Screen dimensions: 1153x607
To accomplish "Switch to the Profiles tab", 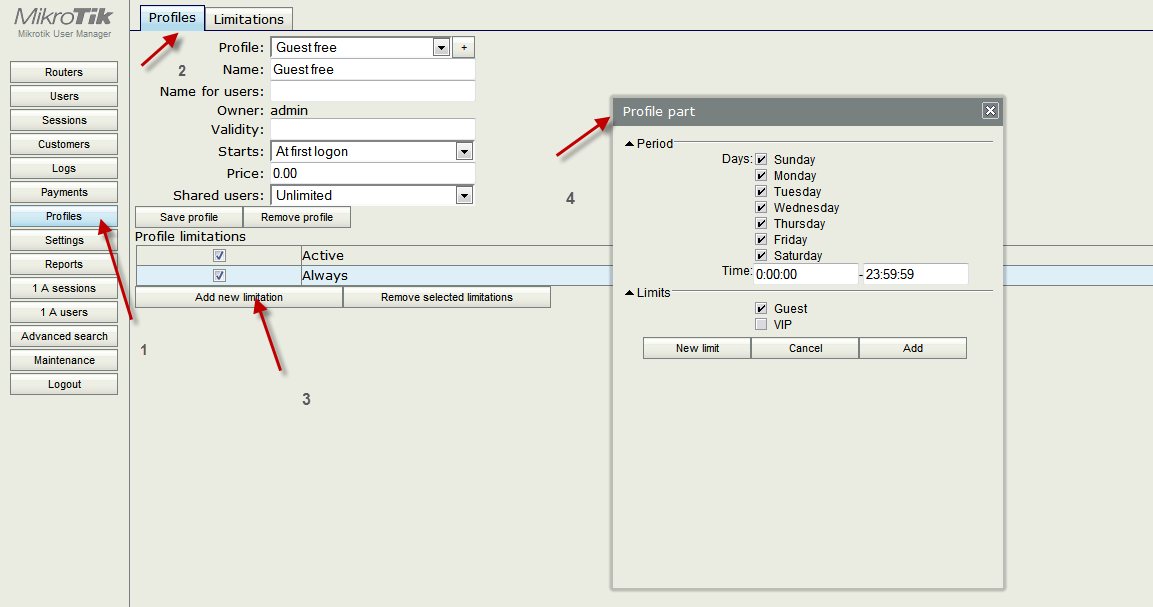I will (172, 18).
